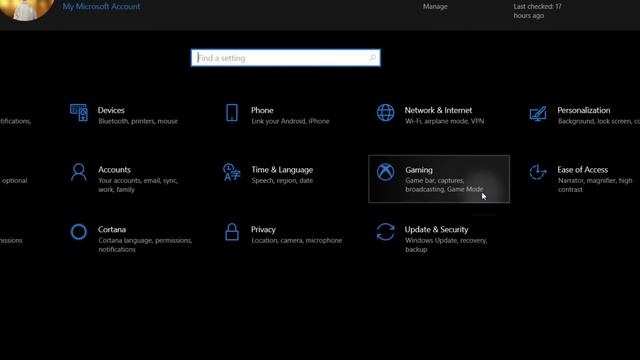Click the Gaming Xbox icon
This screenshot has height=360, width=640.
pos(385,172)
